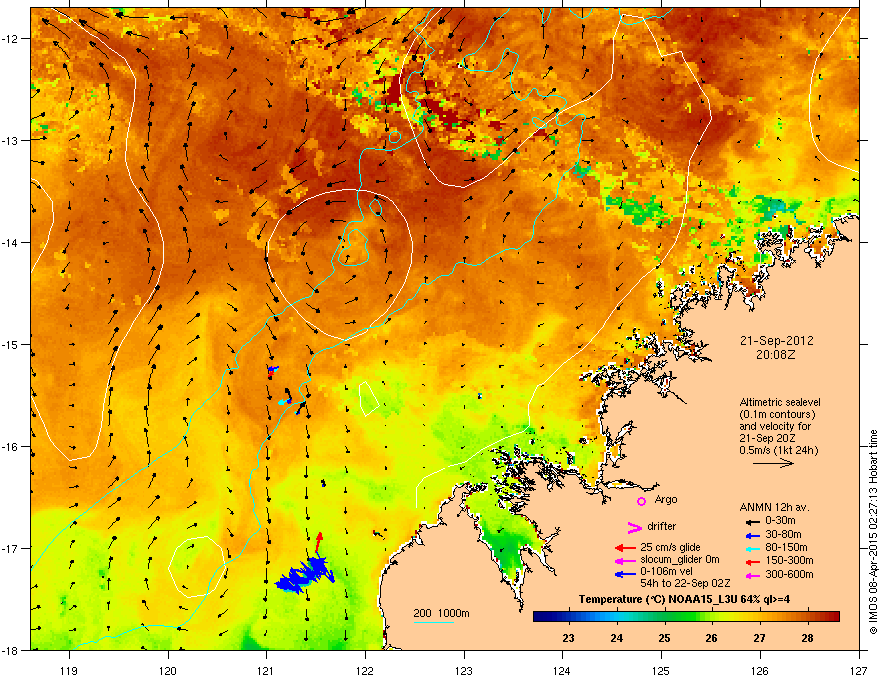Click latitude axis label -12

click(11, 39)
